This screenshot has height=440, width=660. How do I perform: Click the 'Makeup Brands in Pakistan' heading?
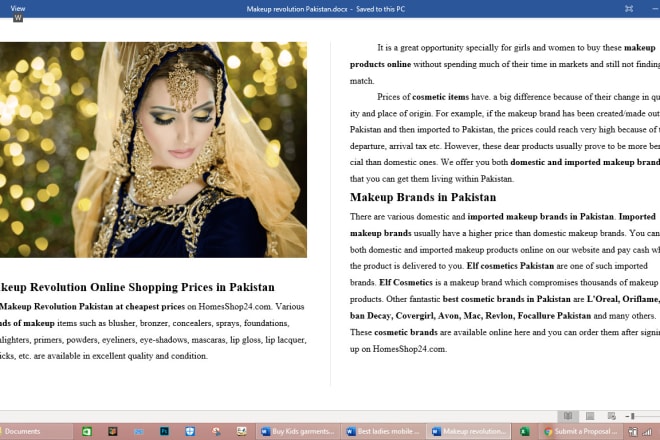pos(423,197)
